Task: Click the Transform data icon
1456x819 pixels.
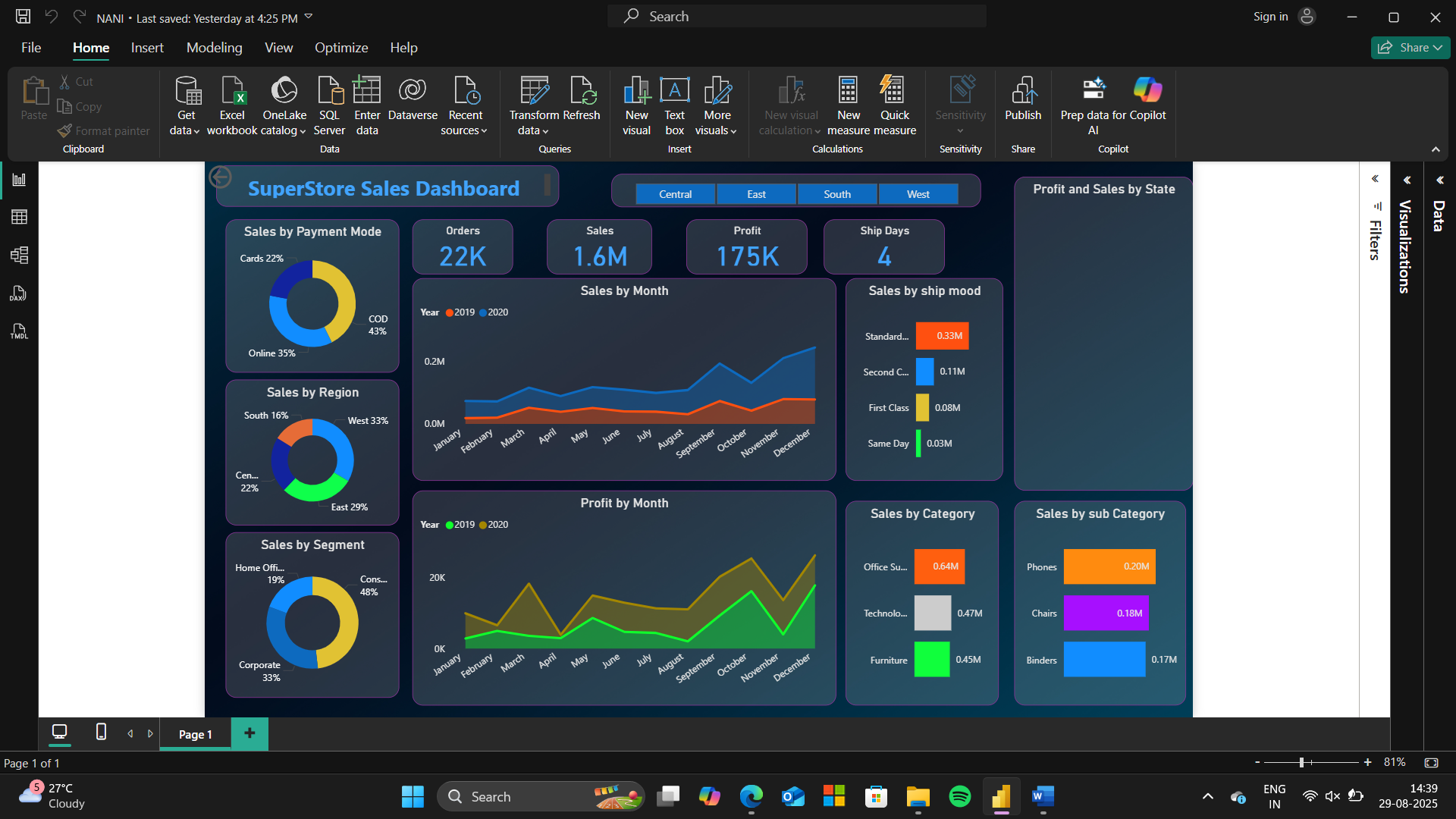Action: (534, 91)
